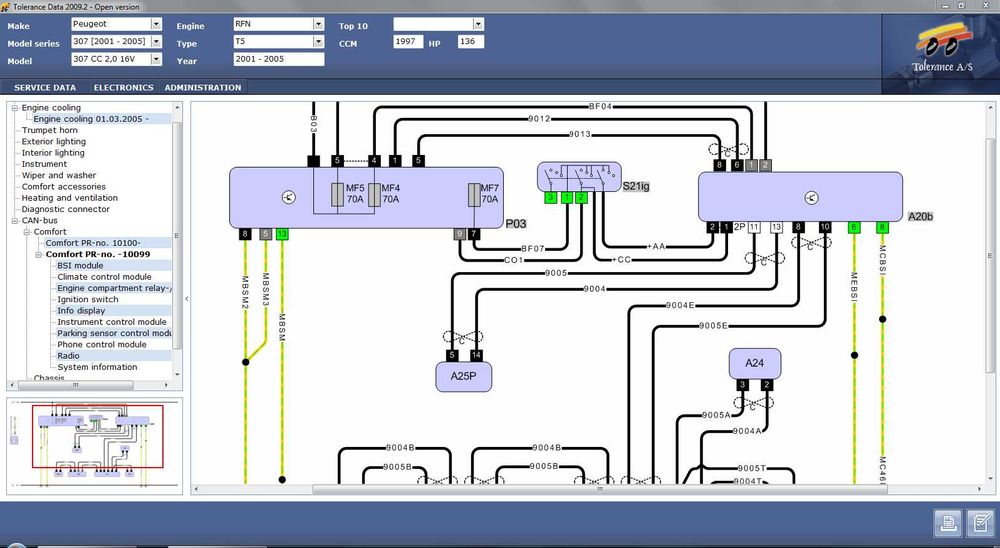Screen dimensions: 1000x548
Task: Click the diagram overview thumbnail
Action: [x=94, y=446]
